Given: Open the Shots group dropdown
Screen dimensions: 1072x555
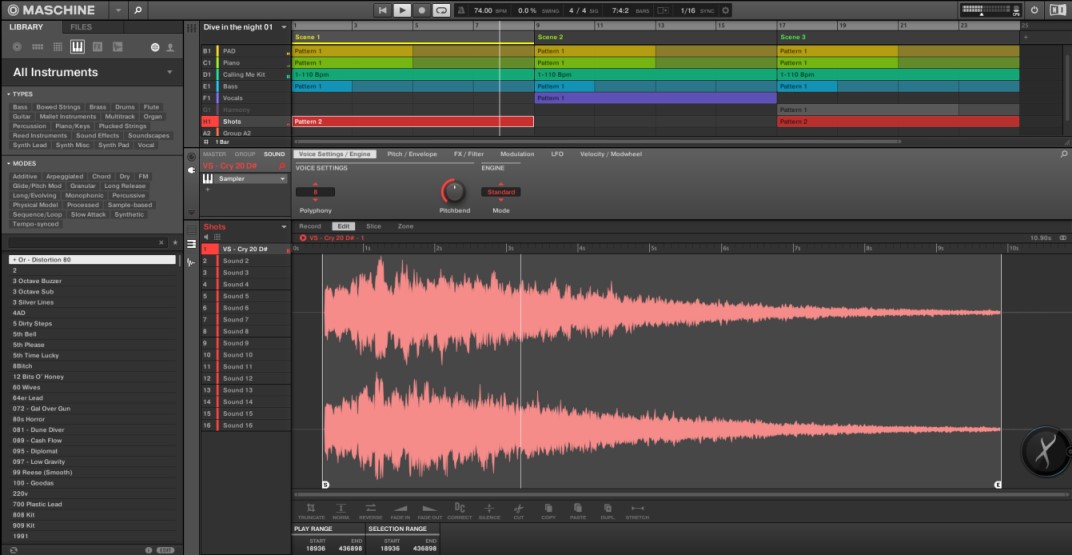Looking at the screenshot, I should pos(284,227).
